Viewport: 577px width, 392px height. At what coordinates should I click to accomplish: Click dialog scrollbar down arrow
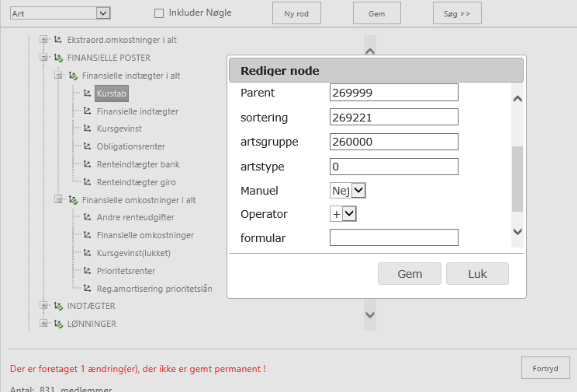pyautogui.click(x=517, y=232)
